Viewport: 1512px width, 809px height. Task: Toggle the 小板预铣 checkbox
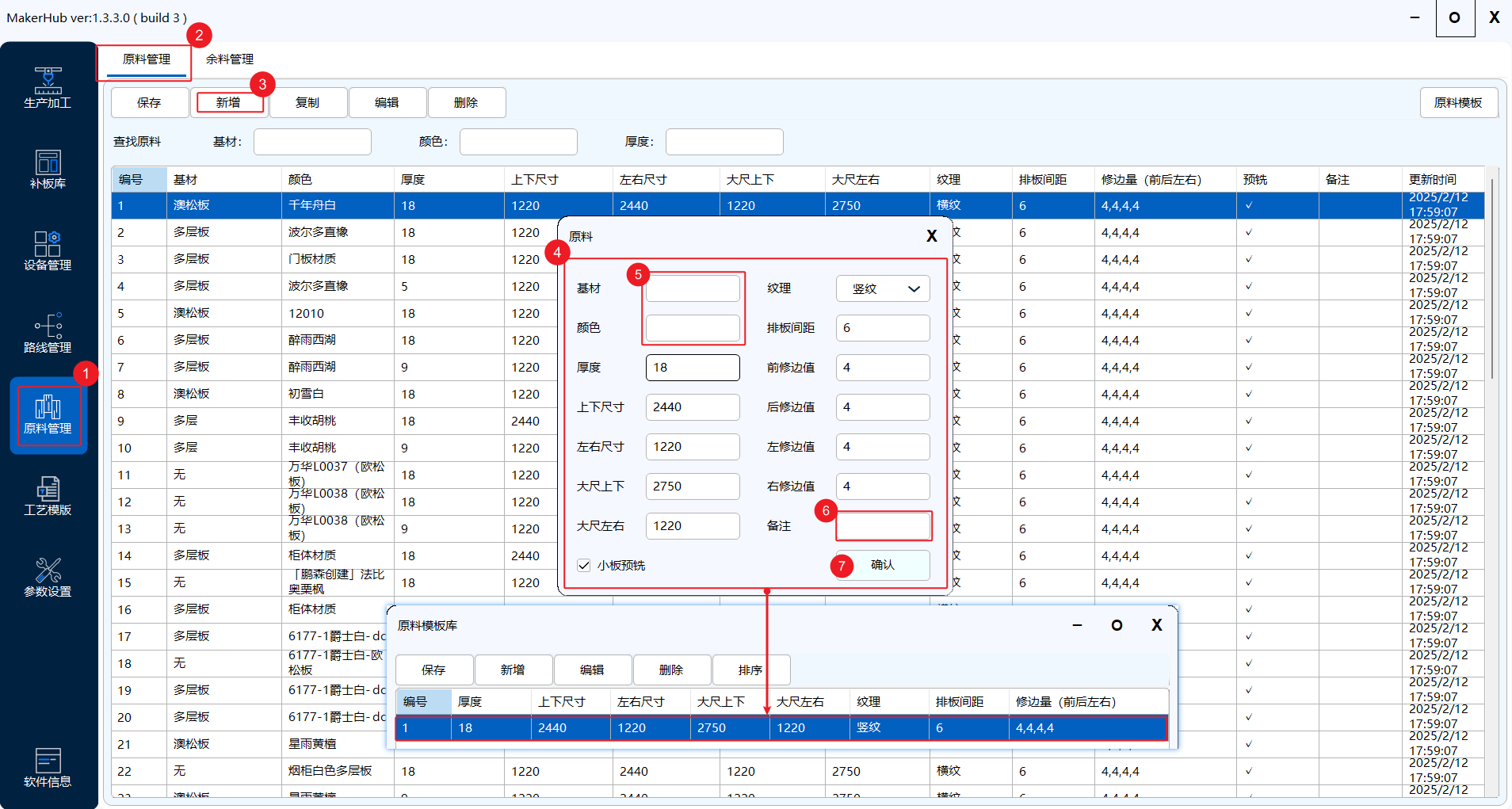click(584, 565)
